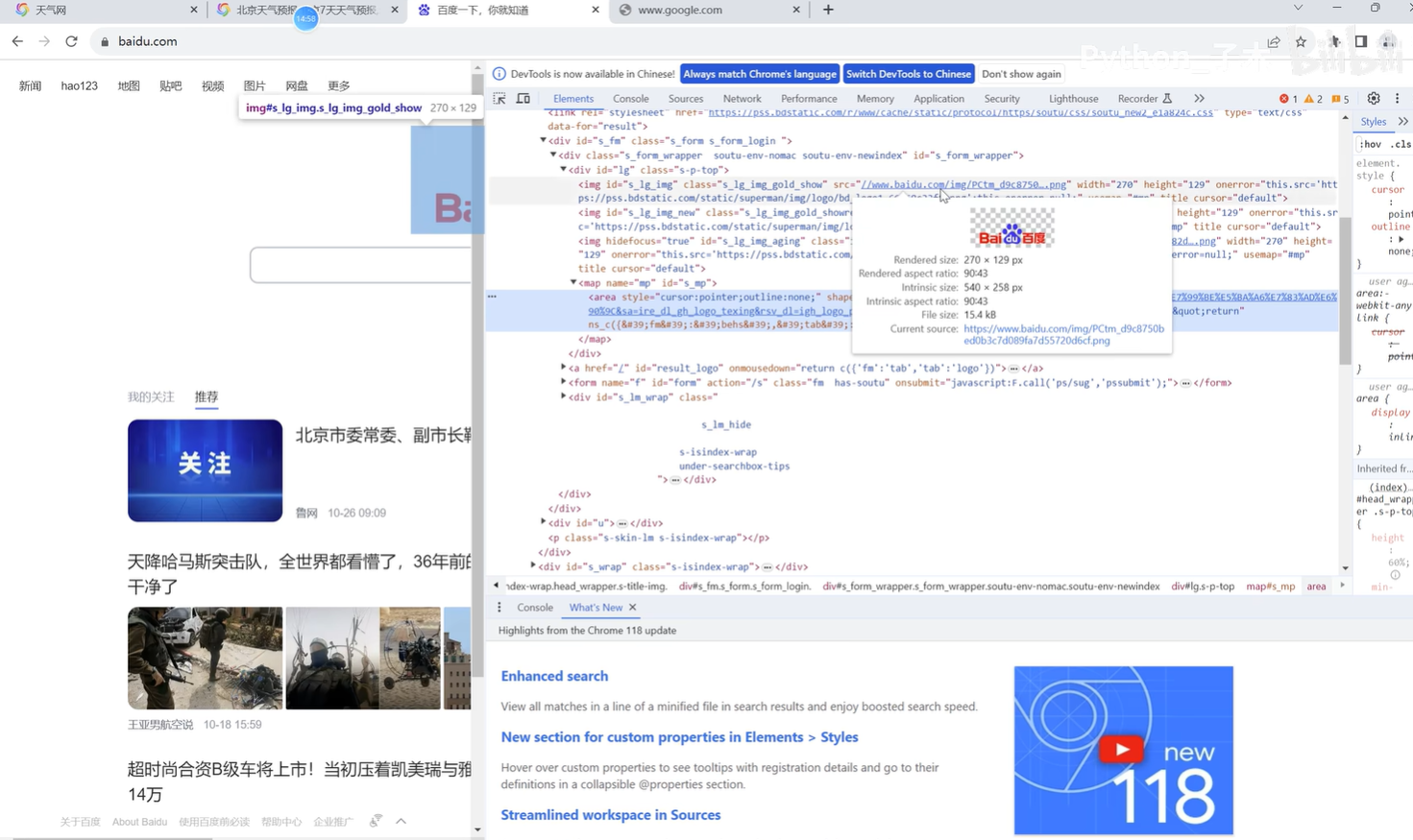This screenshot has height=840, width=1413.
Task: Play the Chrome 118 new features video
Action: click(1121, 749)
